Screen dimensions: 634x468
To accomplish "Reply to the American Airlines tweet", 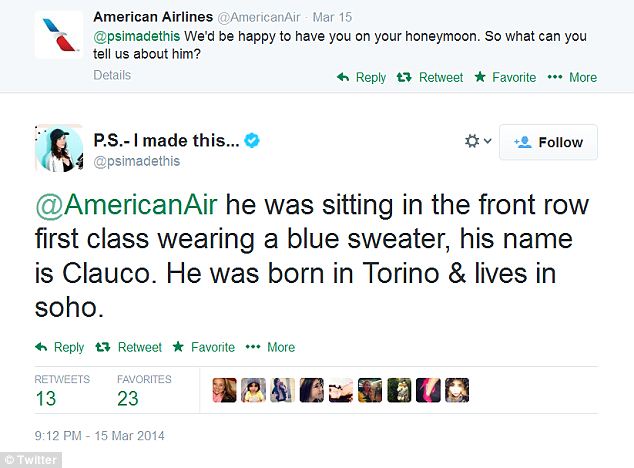I will click(361, 77).
